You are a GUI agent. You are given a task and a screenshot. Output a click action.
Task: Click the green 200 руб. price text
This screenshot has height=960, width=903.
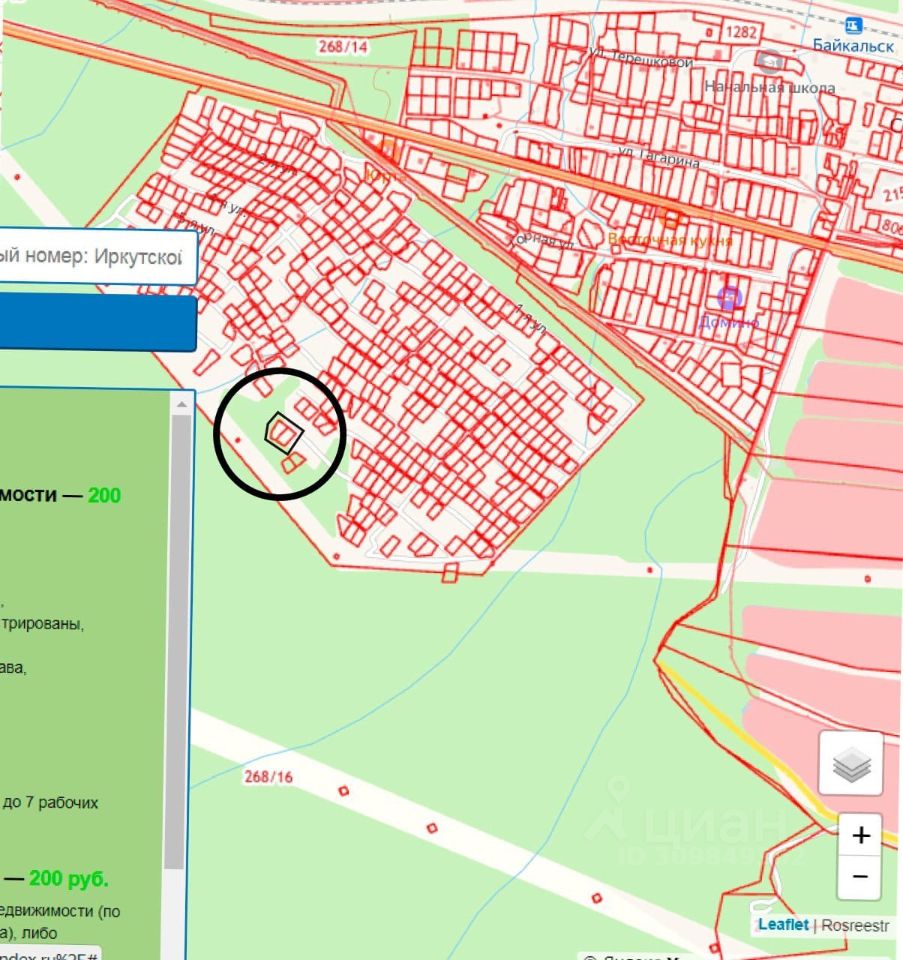click(69, 879)
